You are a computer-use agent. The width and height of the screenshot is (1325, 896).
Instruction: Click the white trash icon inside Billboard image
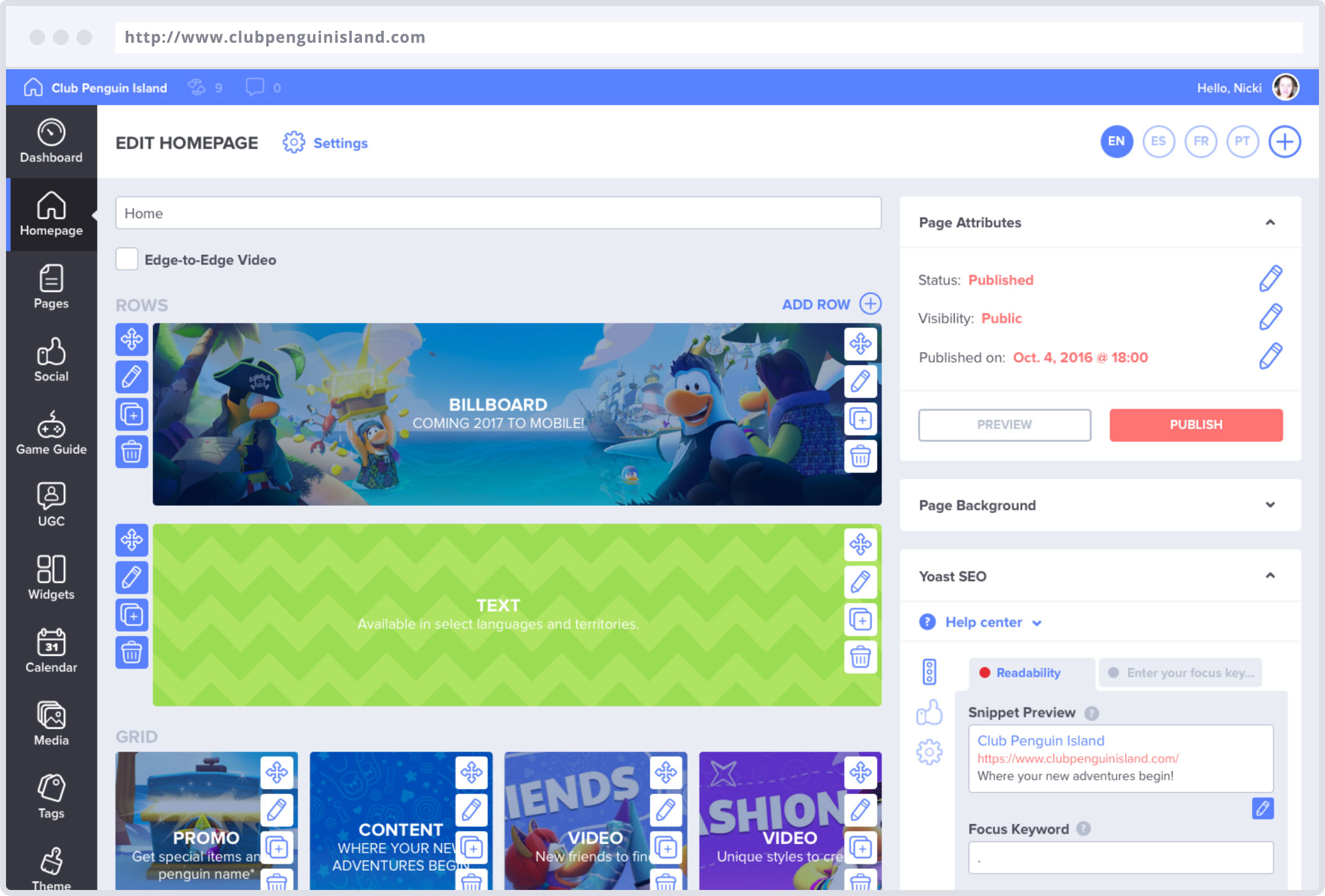[x=860, y=456]
